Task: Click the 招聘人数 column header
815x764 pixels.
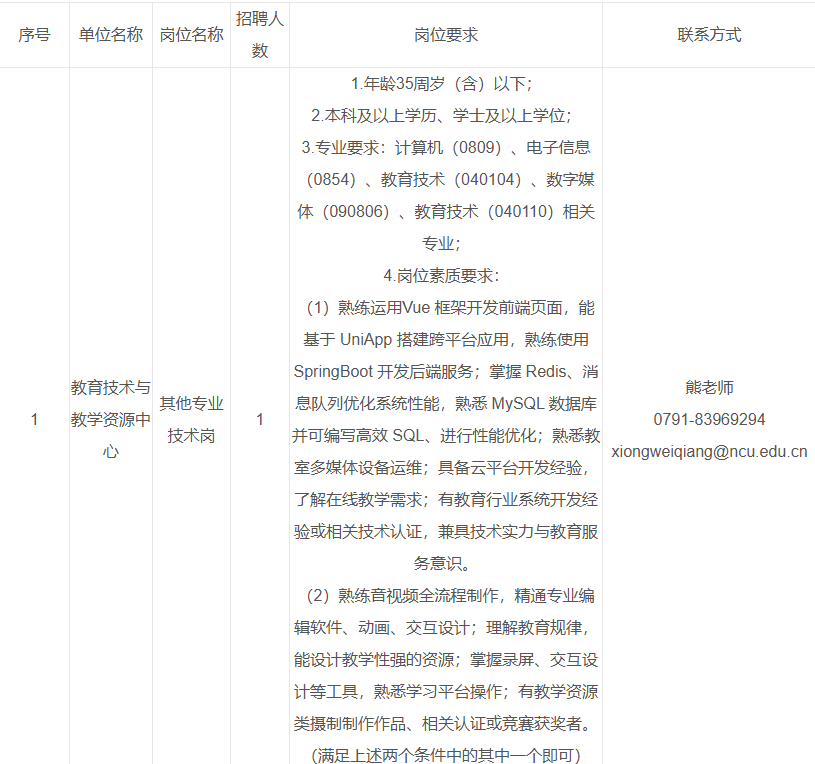Action: tap(260, 34)
